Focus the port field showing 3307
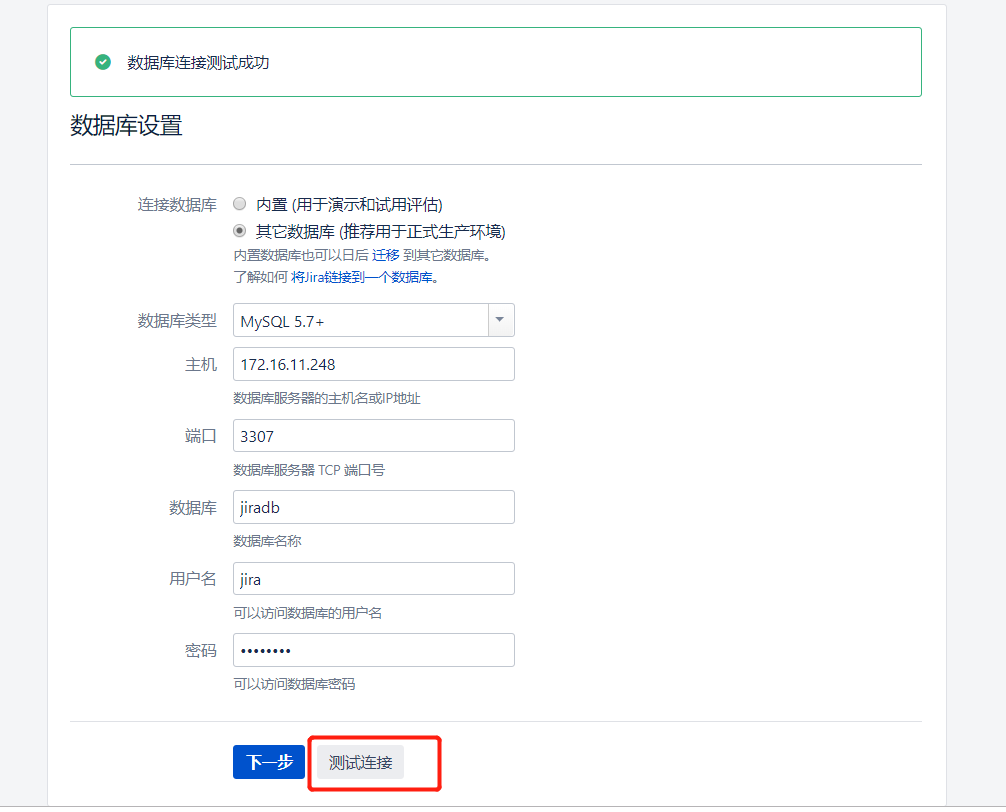 (373, 436)
